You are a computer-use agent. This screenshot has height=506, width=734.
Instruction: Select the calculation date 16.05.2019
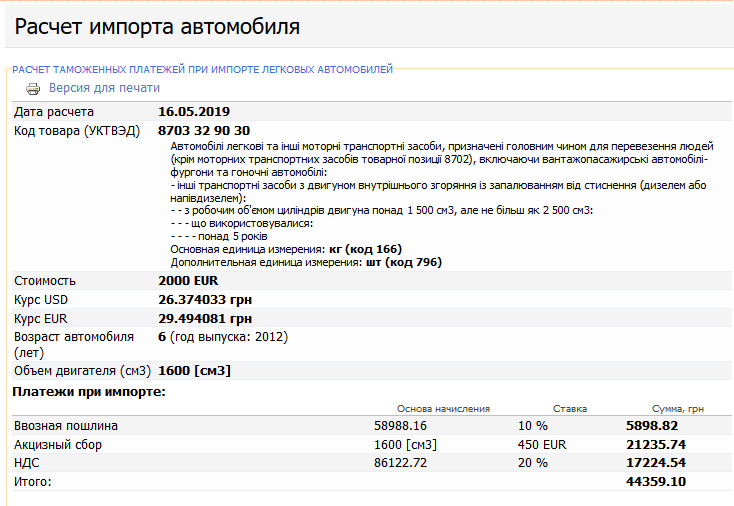(x=194, y=111)
